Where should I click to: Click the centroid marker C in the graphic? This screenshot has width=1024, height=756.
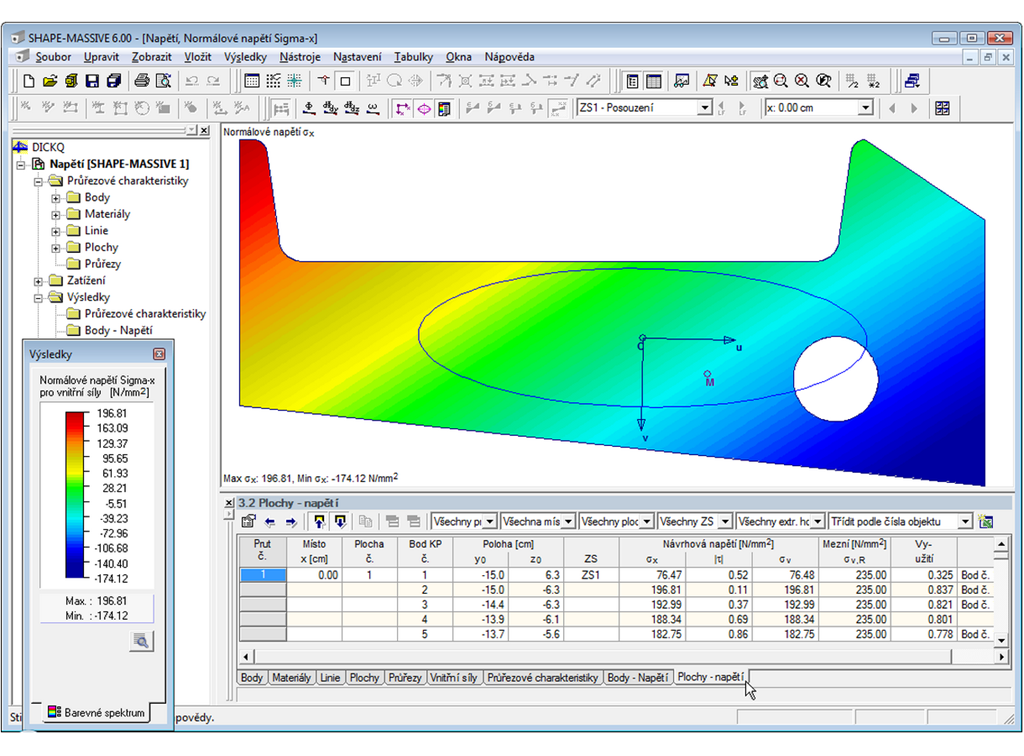click(641, 341)
